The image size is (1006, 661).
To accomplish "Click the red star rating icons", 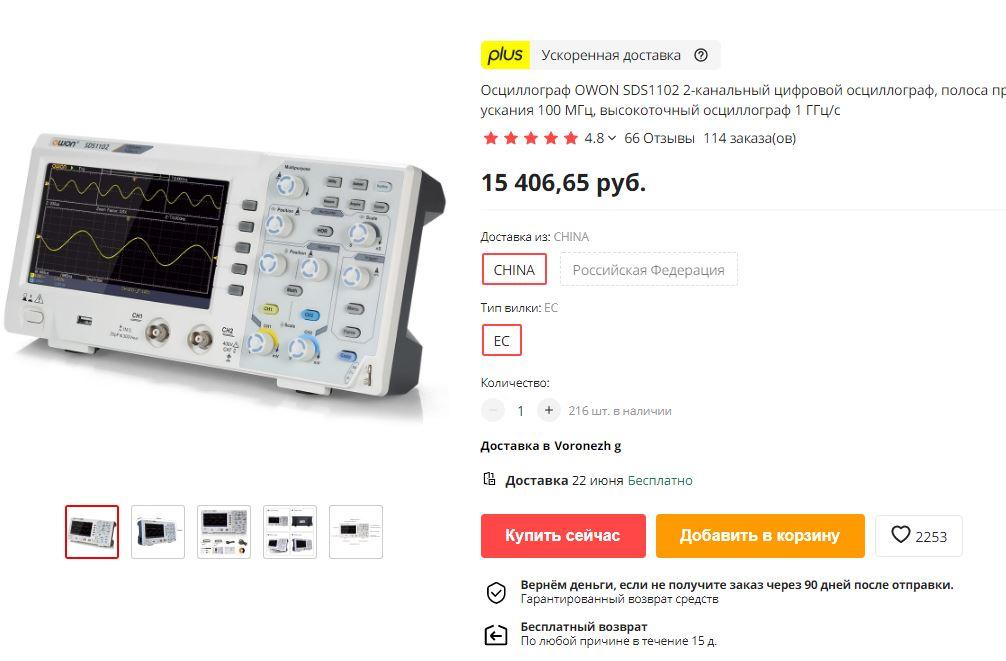I will [x=531, y=138].
